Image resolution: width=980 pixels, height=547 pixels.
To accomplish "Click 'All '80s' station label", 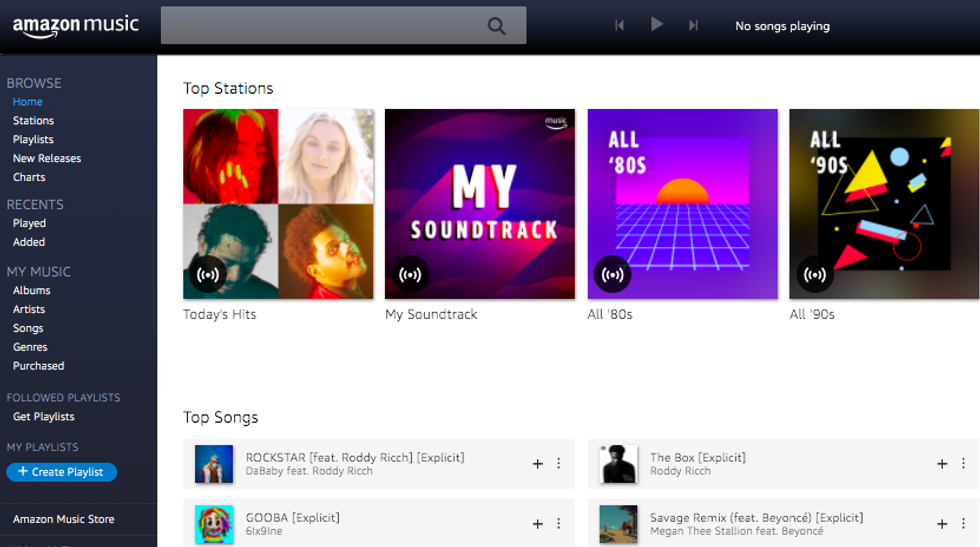I will (x=610, y=314).
